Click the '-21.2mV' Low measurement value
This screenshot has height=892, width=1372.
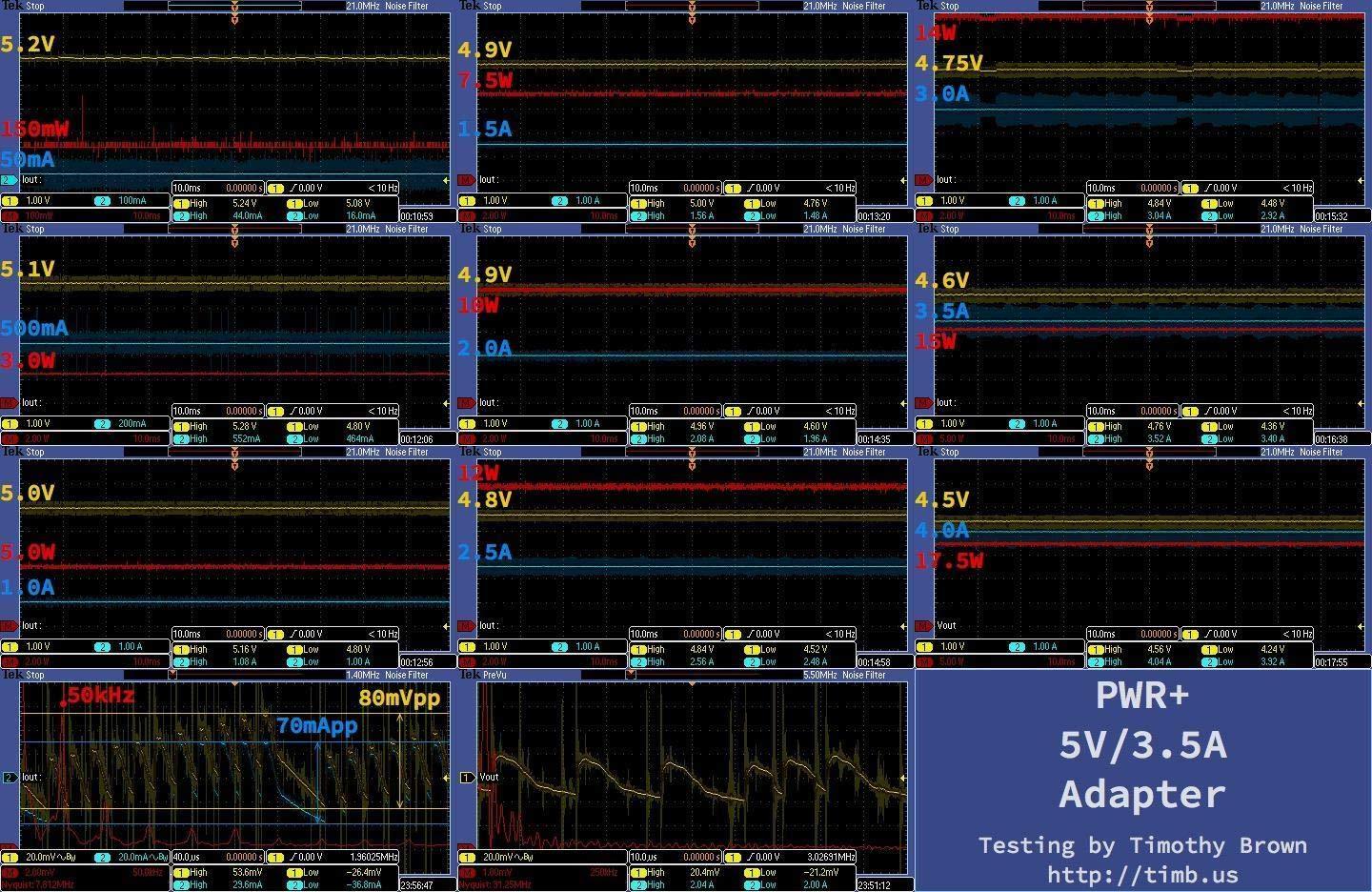pyautogui.click(x=822, y=872)
